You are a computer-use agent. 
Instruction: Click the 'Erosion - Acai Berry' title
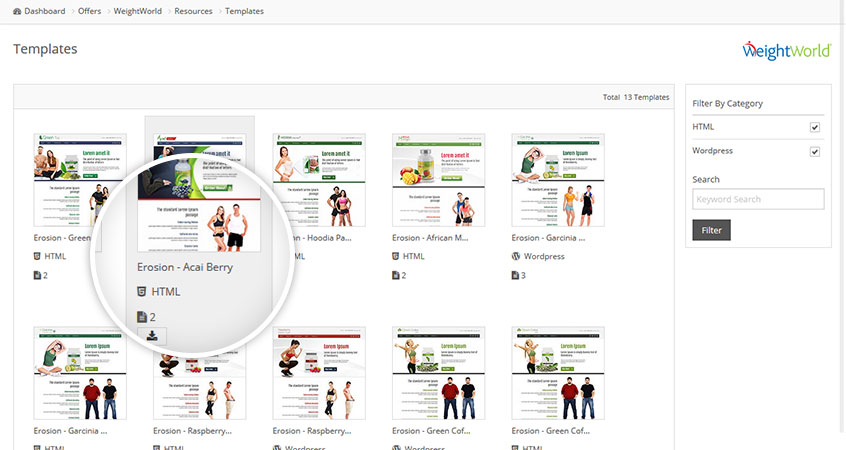coord(185,267)
